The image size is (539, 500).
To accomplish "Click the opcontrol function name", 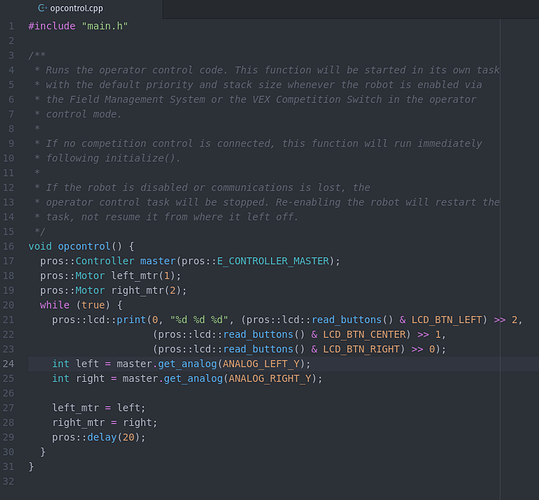I will point(84,246).
